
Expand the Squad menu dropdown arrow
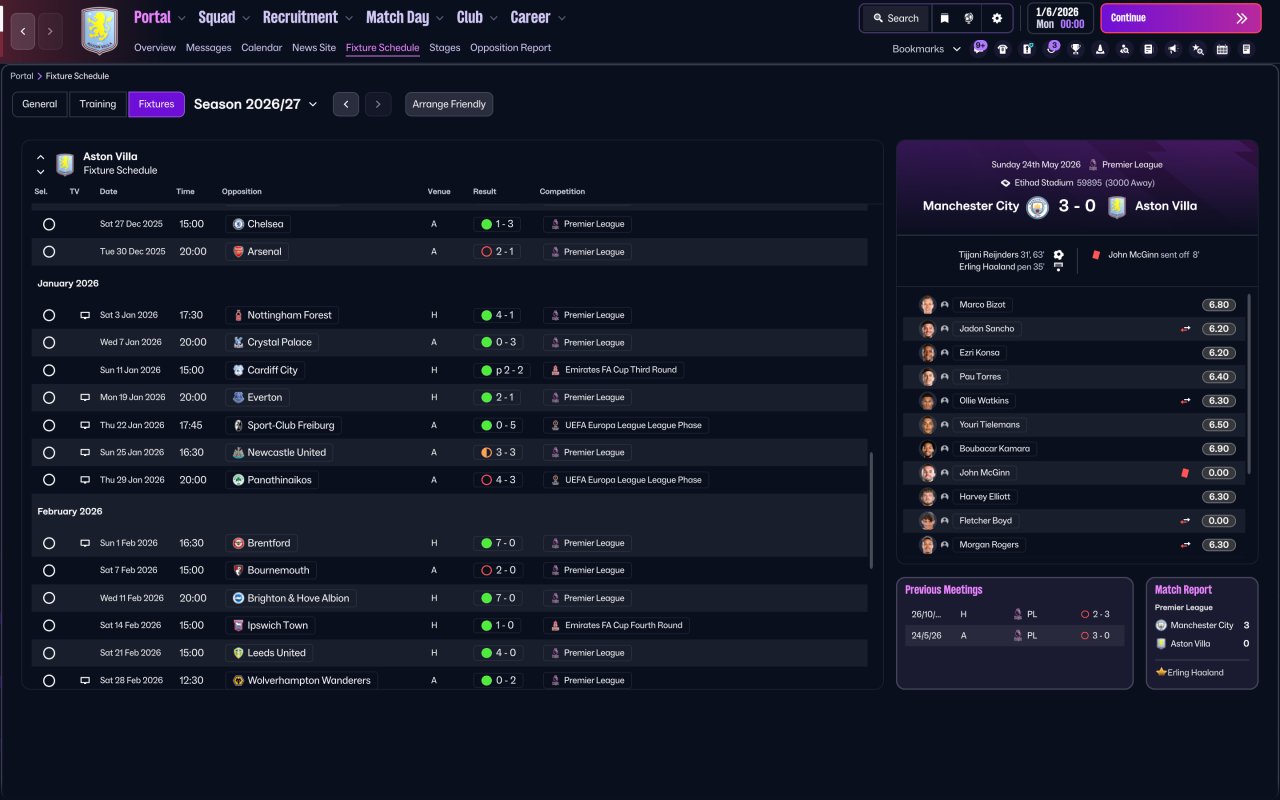pos(246,18)
